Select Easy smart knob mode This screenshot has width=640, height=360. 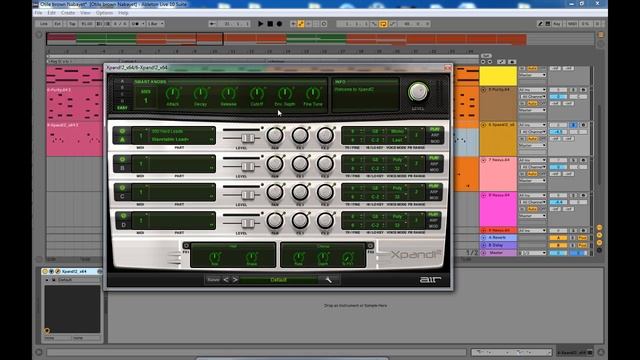click(122, 108)
